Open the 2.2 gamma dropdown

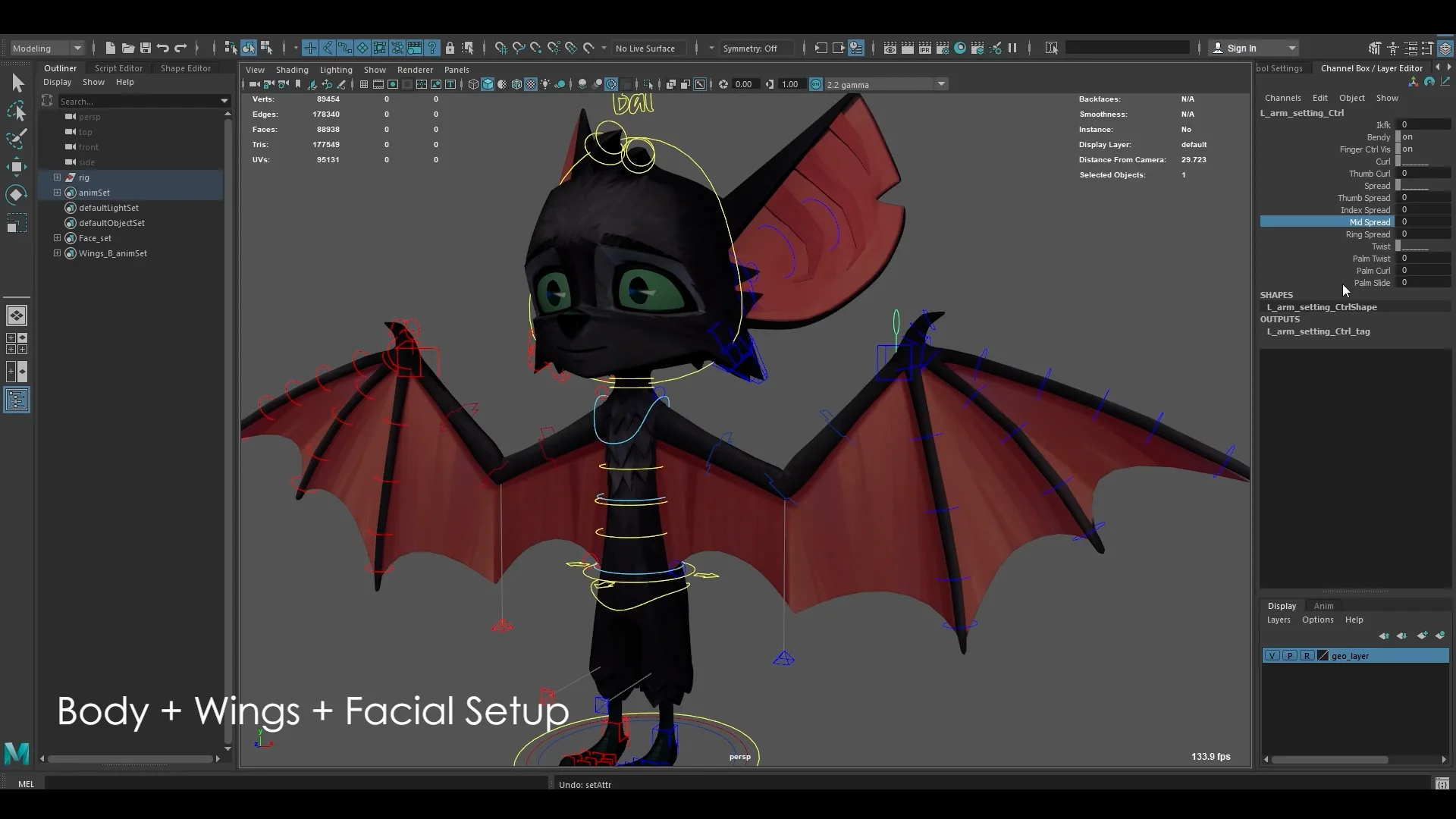[941, 84]
